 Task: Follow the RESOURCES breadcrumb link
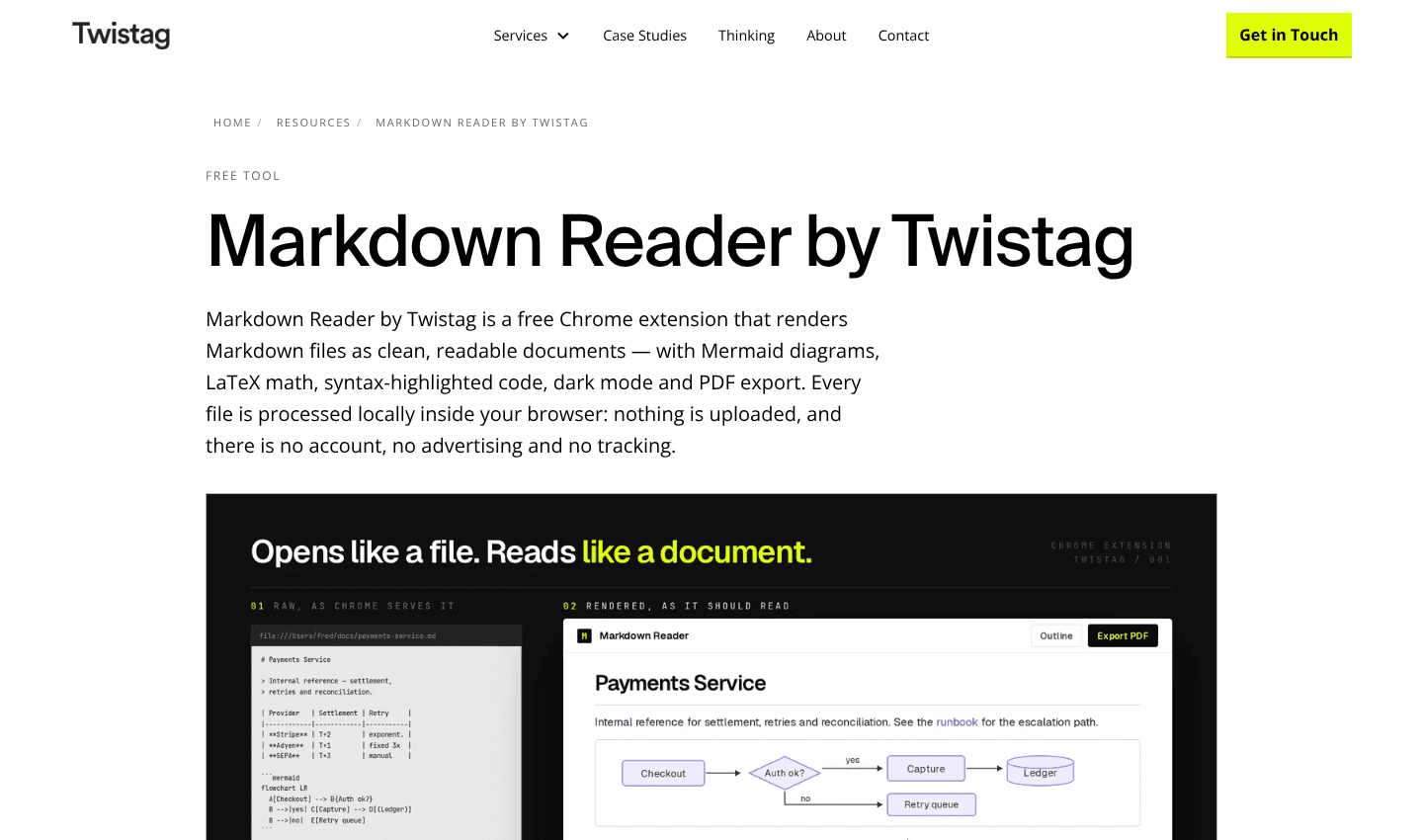(x=313, y=123)
